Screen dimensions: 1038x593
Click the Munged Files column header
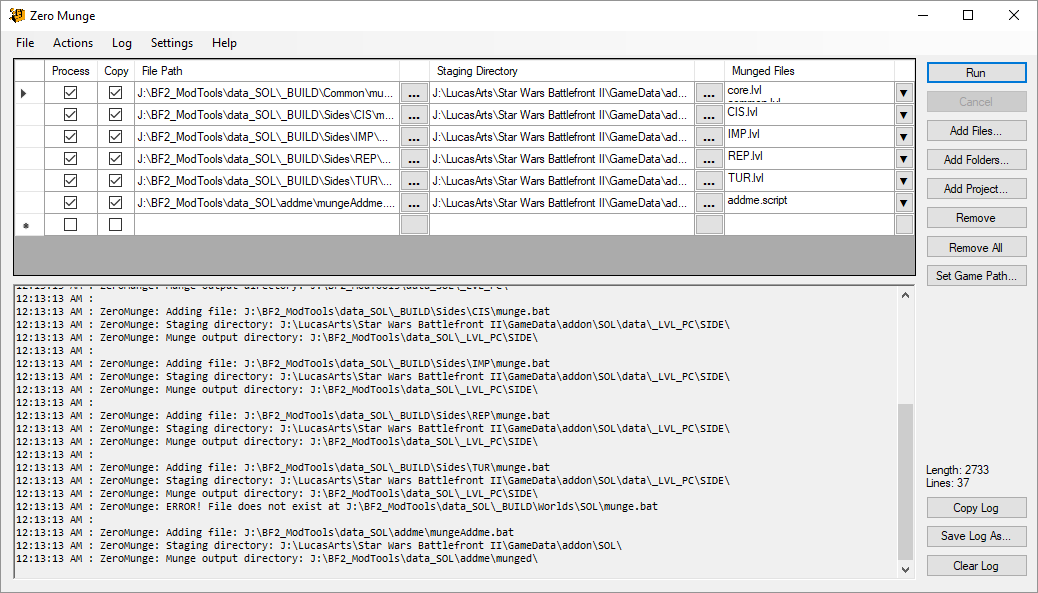point(810,71)
